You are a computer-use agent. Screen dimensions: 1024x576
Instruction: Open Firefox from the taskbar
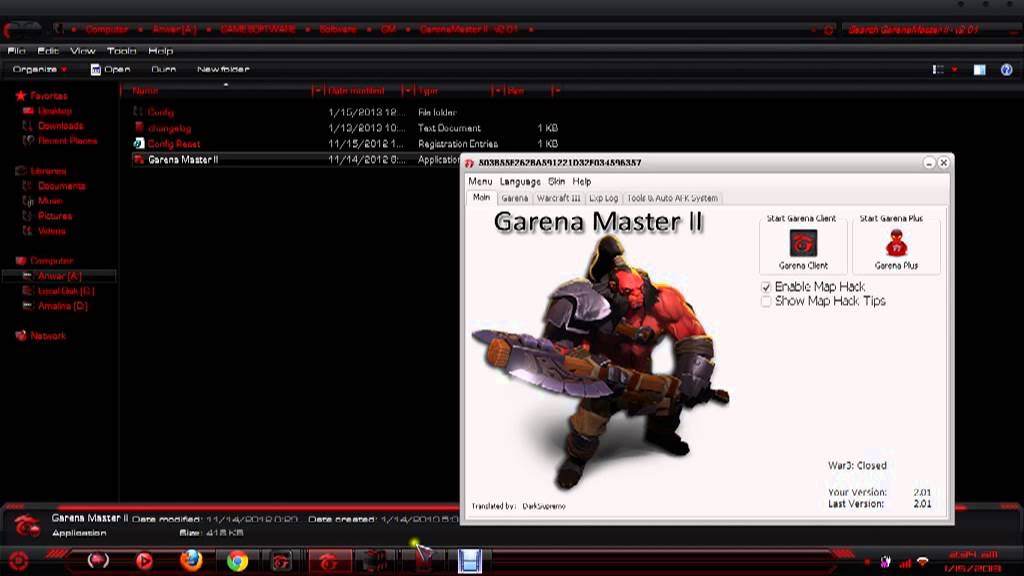point(191,560)
